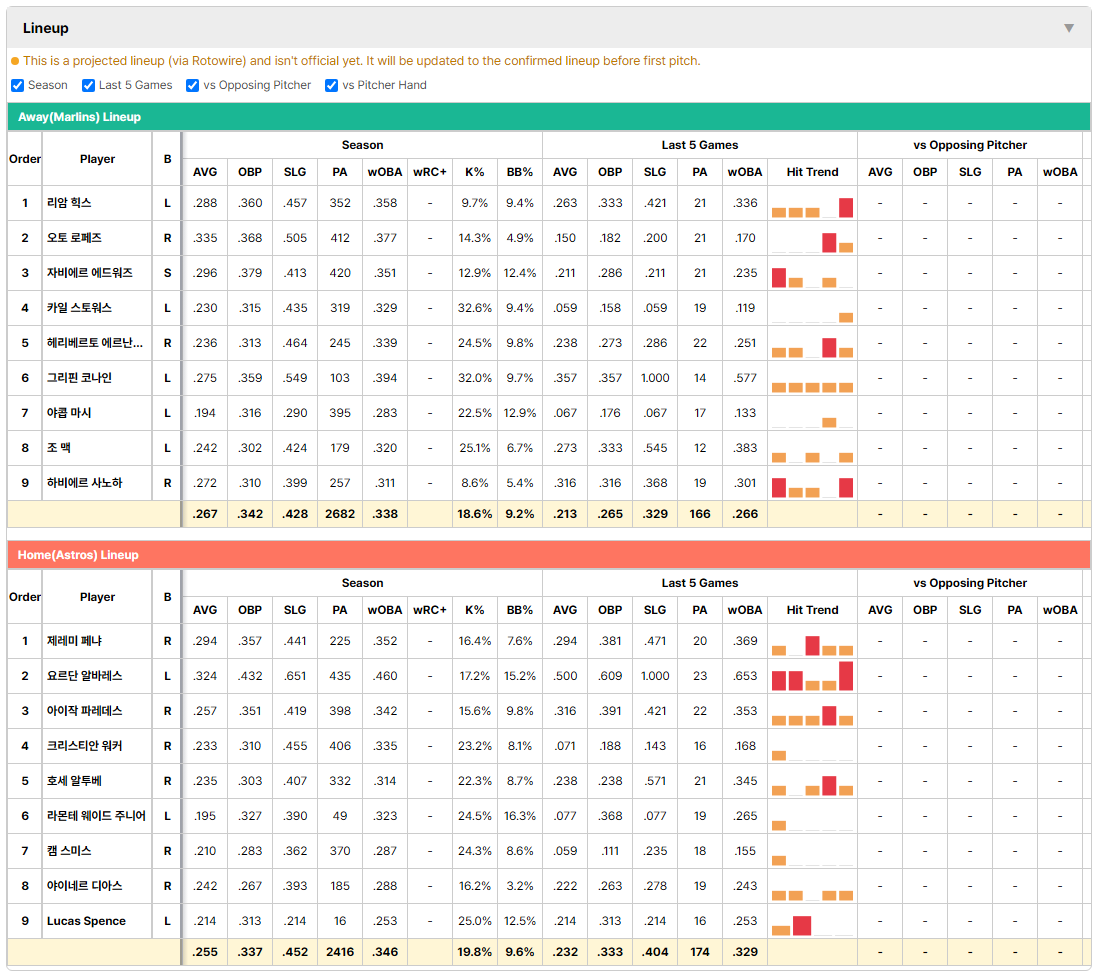View 요르단 알바레스 hit trend chart
Viewport: 1098px width, 977px height.
pos(812,676)
